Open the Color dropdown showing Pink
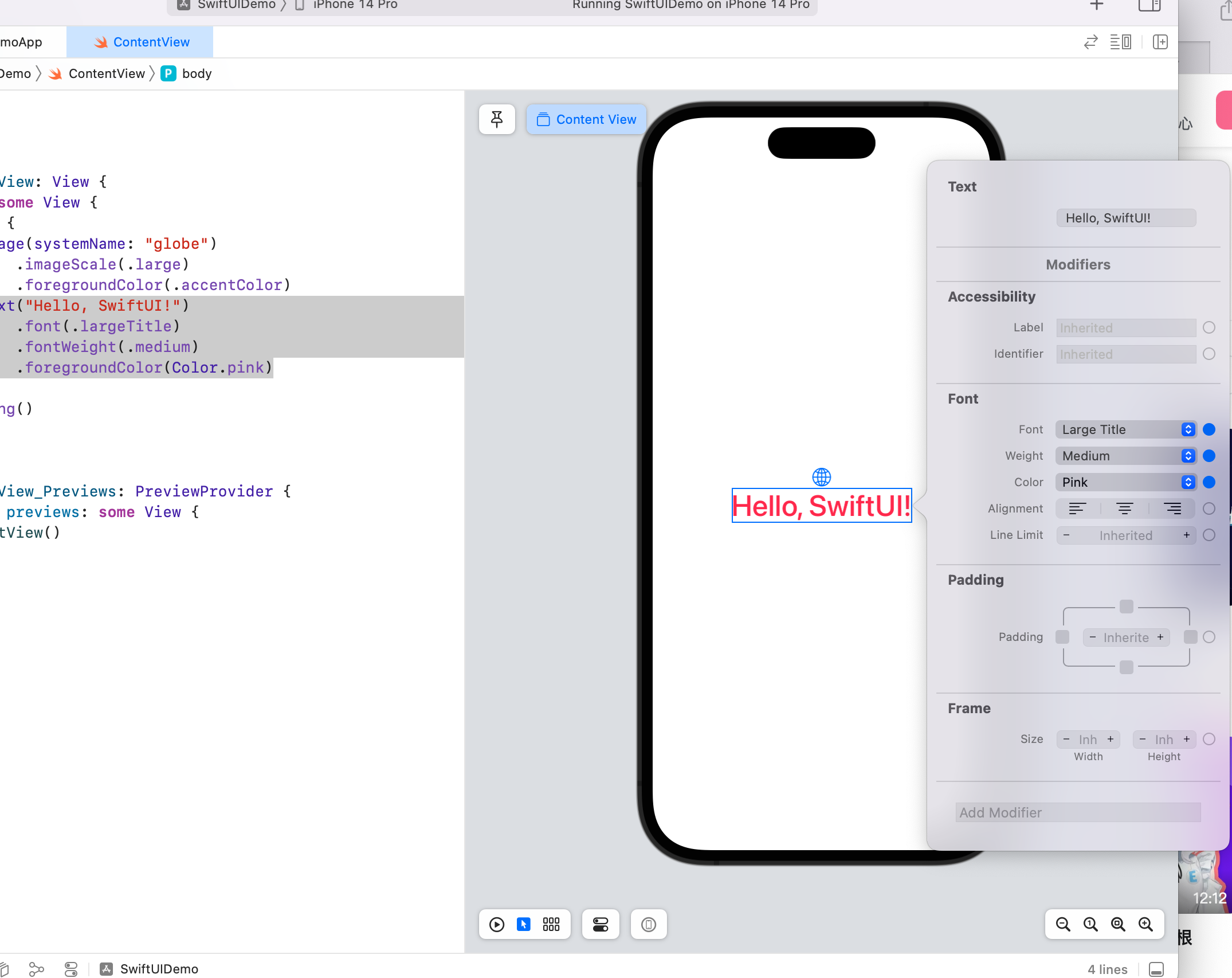The image size is (1232, 978). 1126,482
